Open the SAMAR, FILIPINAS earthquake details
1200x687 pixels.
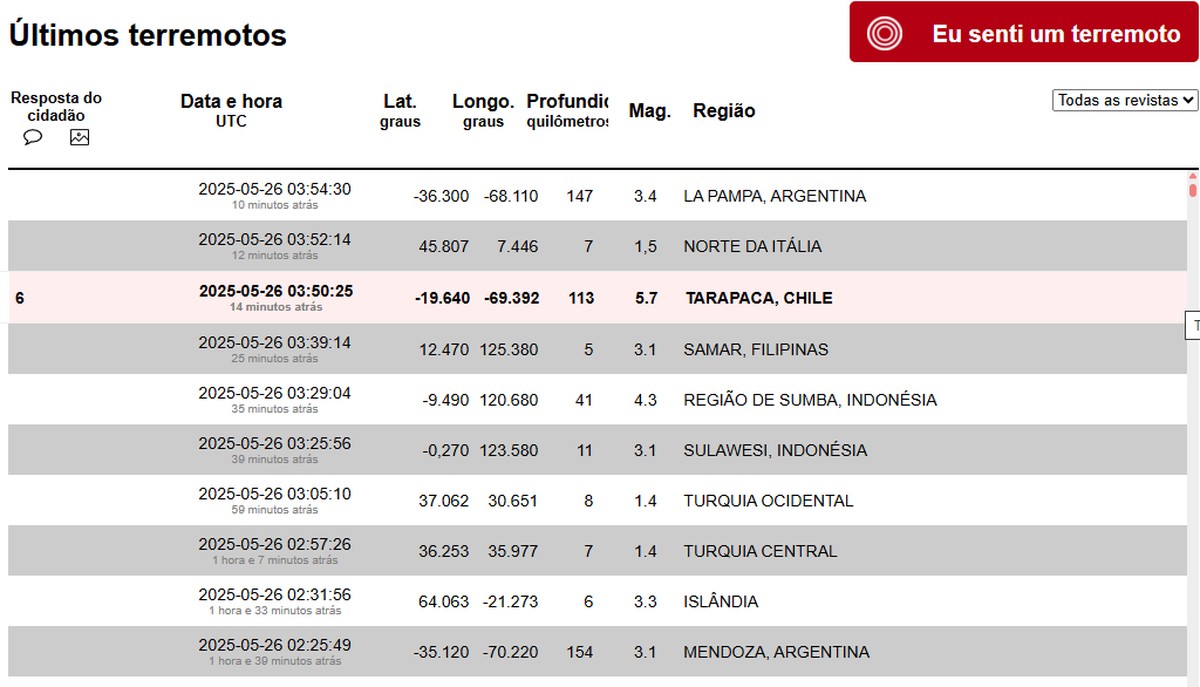755,349
